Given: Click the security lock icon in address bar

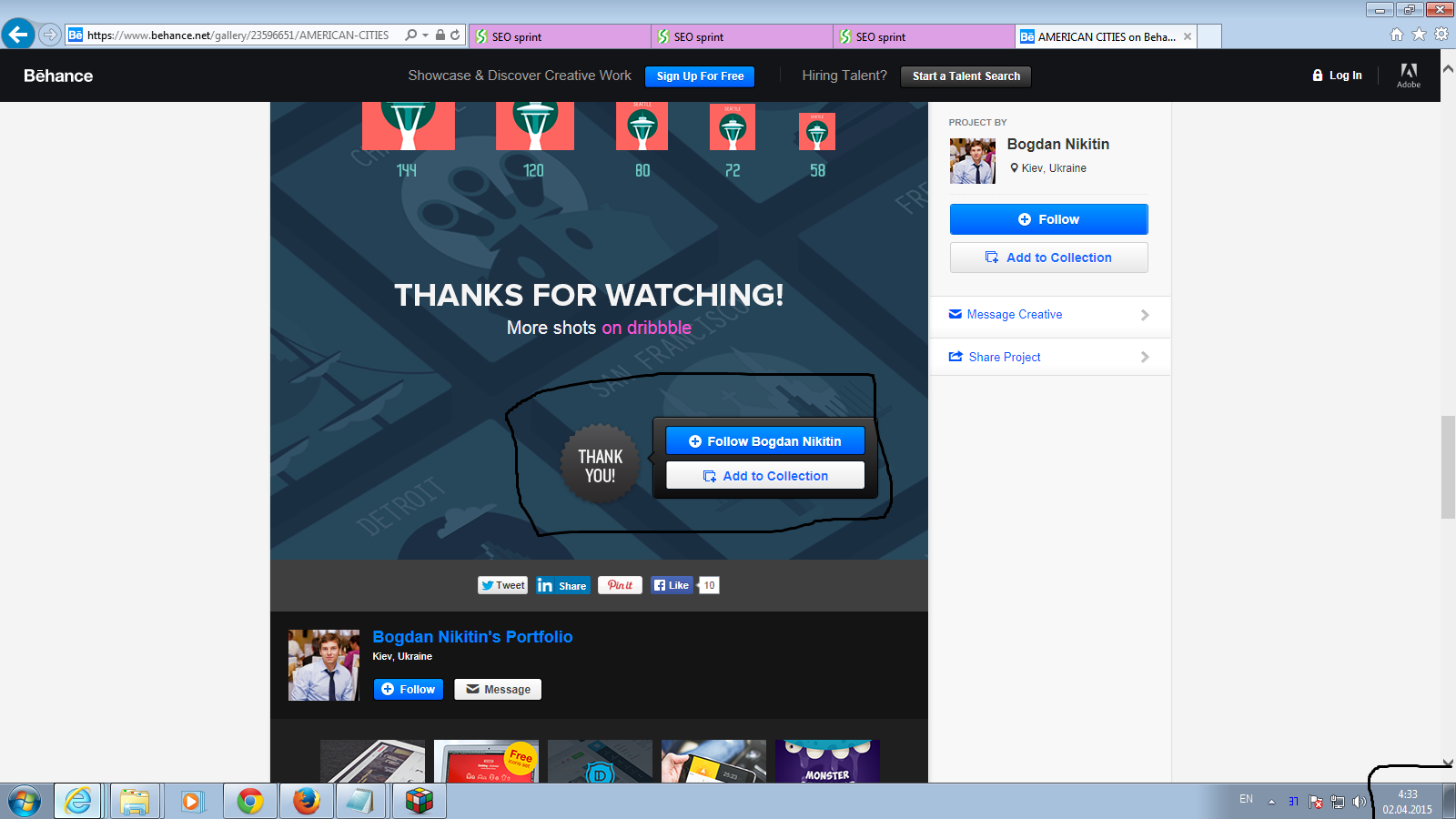Looking at the screenshot, I should point(440,35).
